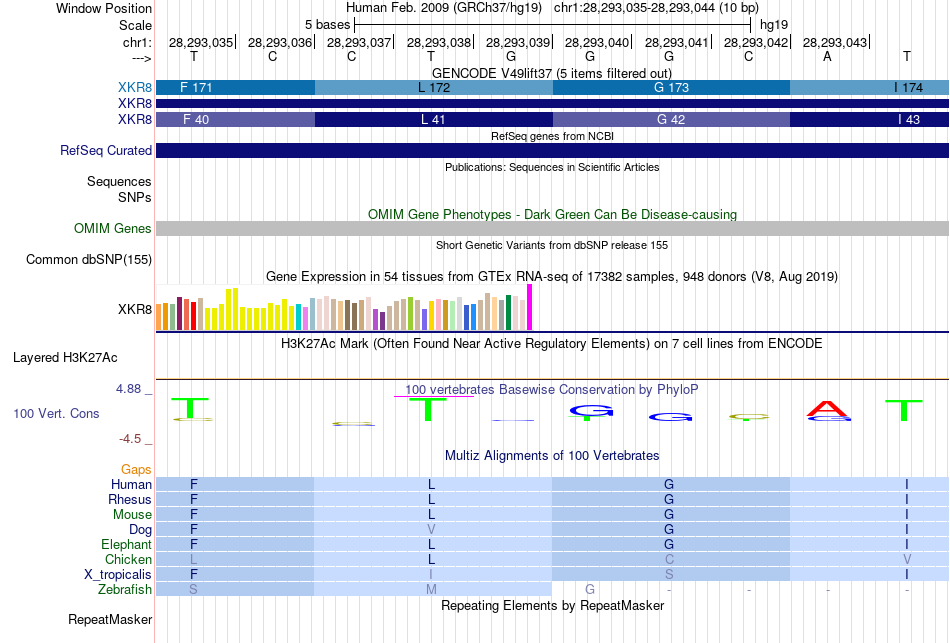
Task: Click the 100 Vert. Cons track label
Action: pyautogui.click(x=56, y=413)
